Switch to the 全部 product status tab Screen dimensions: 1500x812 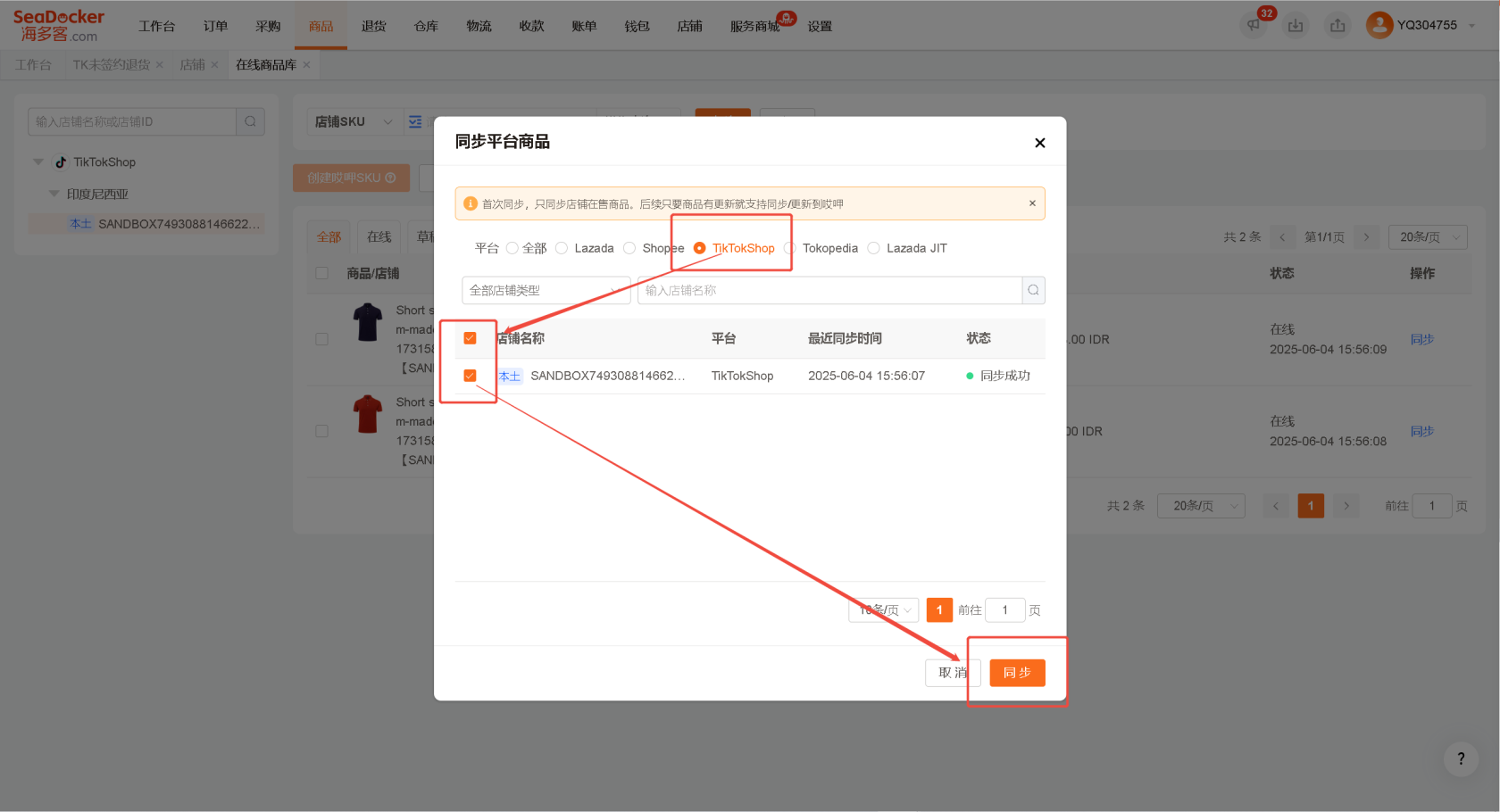(329, 237)
